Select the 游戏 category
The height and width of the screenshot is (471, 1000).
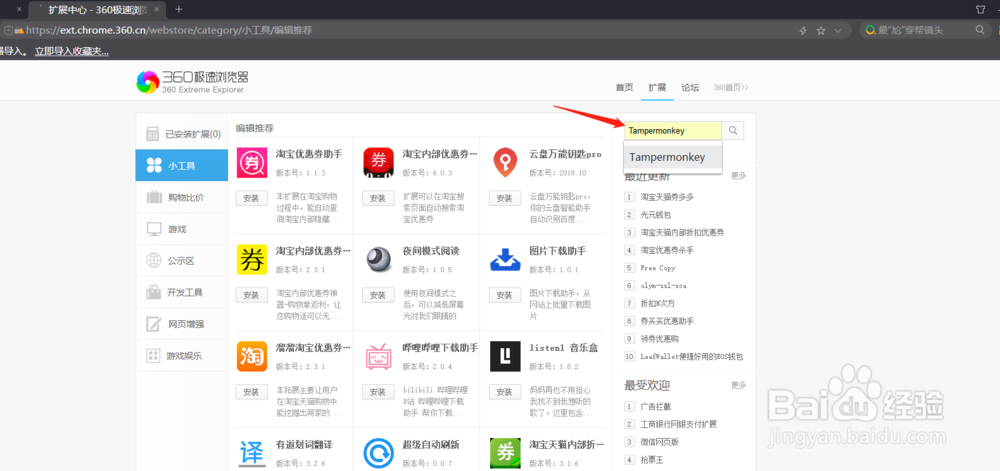tap(182, 229)
